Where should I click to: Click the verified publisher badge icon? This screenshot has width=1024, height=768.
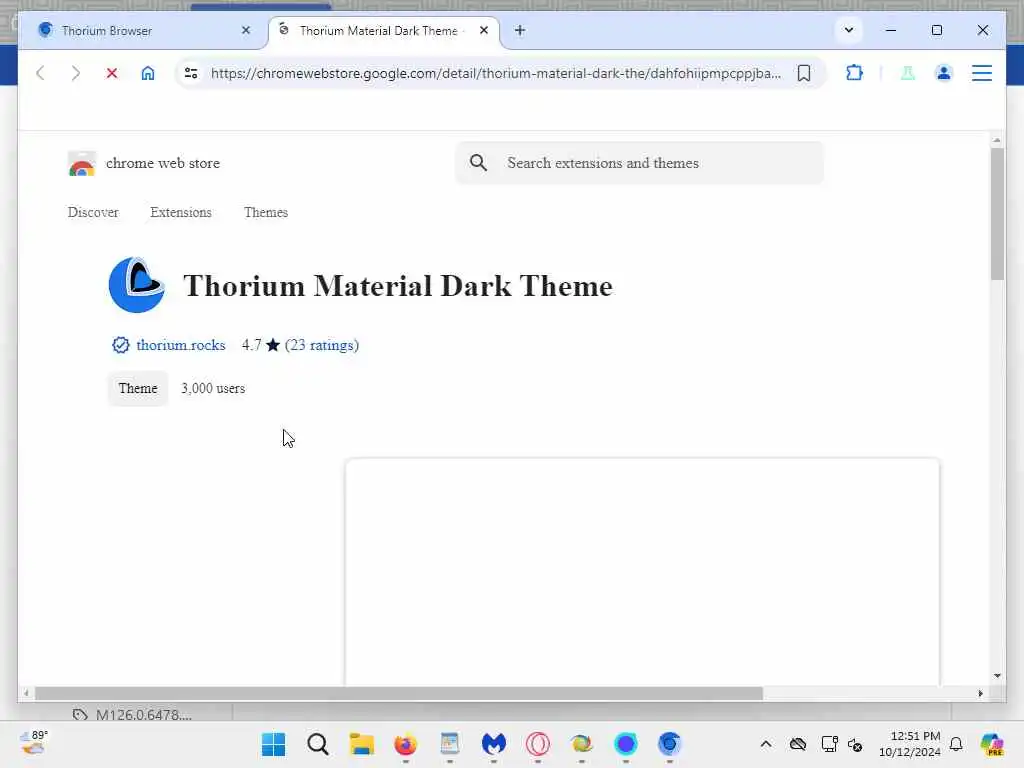(121, 345)
